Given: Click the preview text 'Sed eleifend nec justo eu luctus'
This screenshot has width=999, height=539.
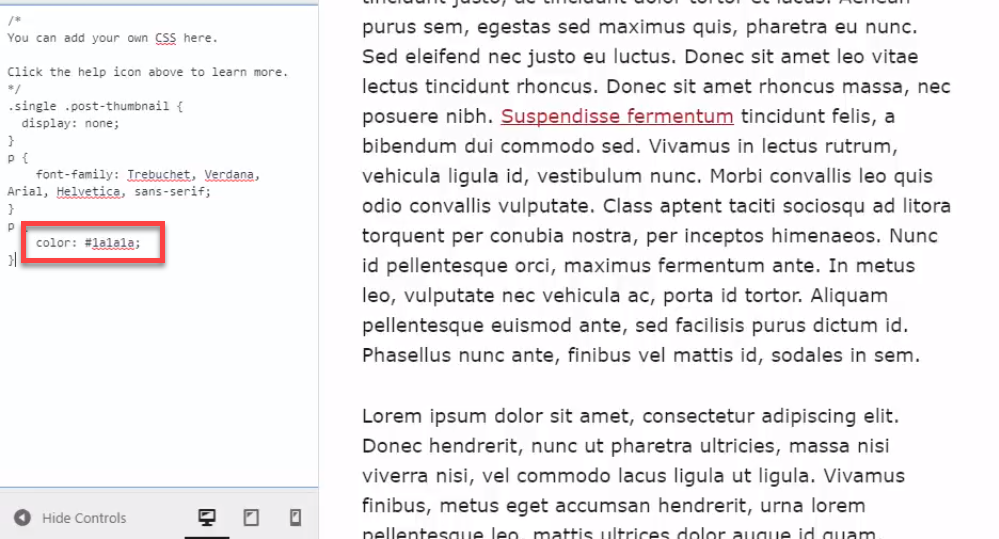Looking at the screenshot, I should click(x=517, y=56).
